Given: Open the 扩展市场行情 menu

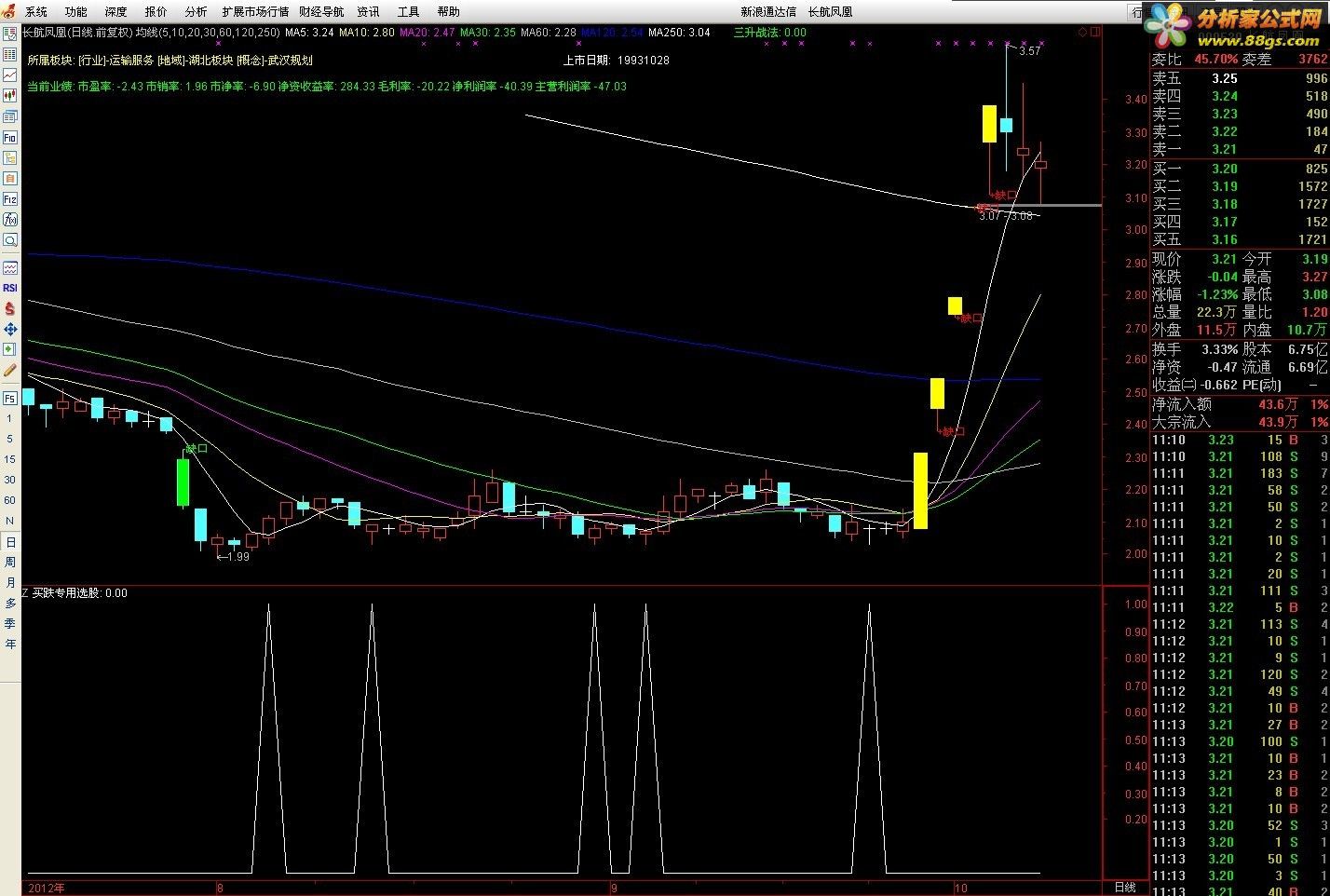Looking at the screenshot, I should click(x=256, y=12).
